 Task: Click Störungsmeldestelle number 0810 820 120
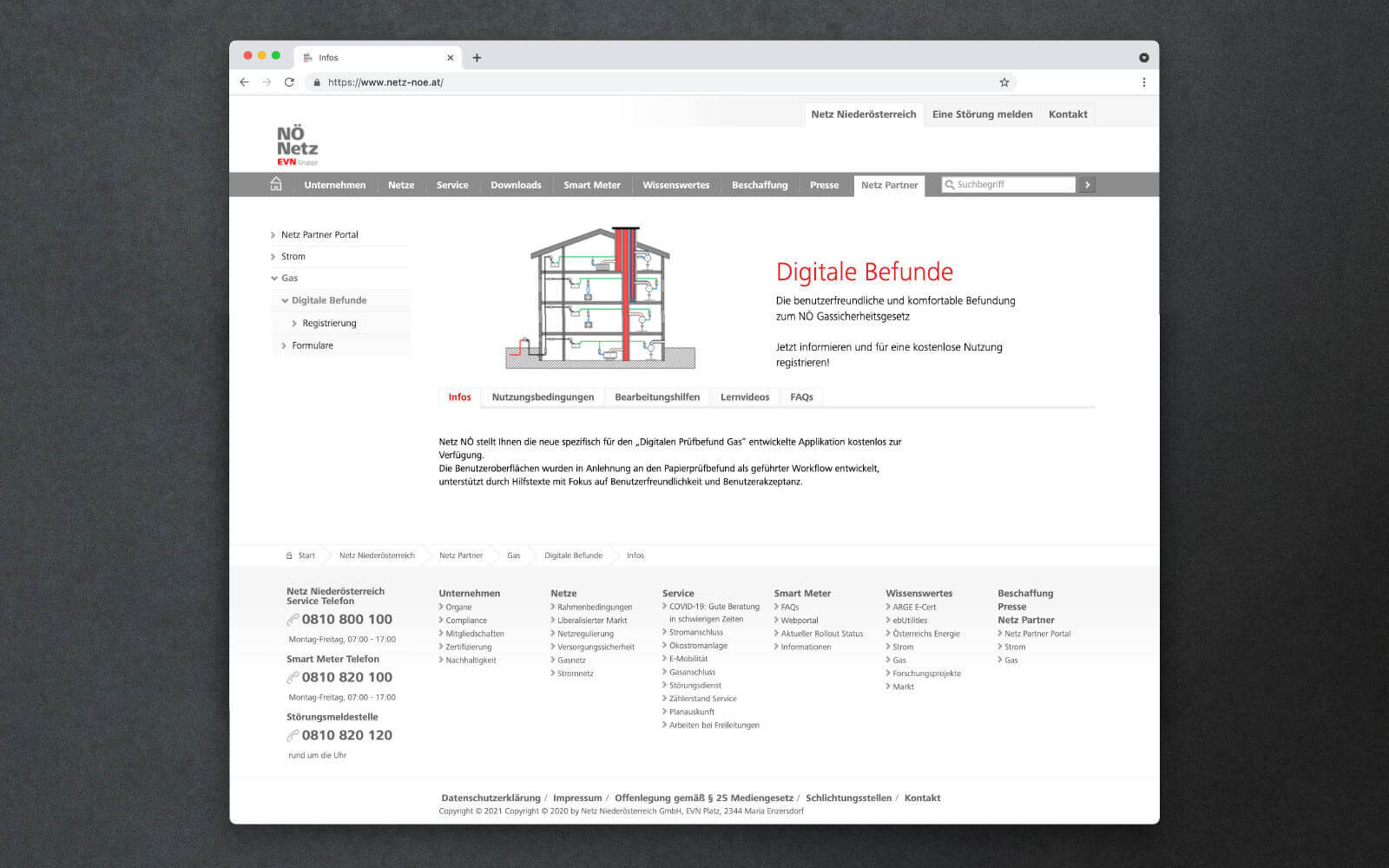346,735
